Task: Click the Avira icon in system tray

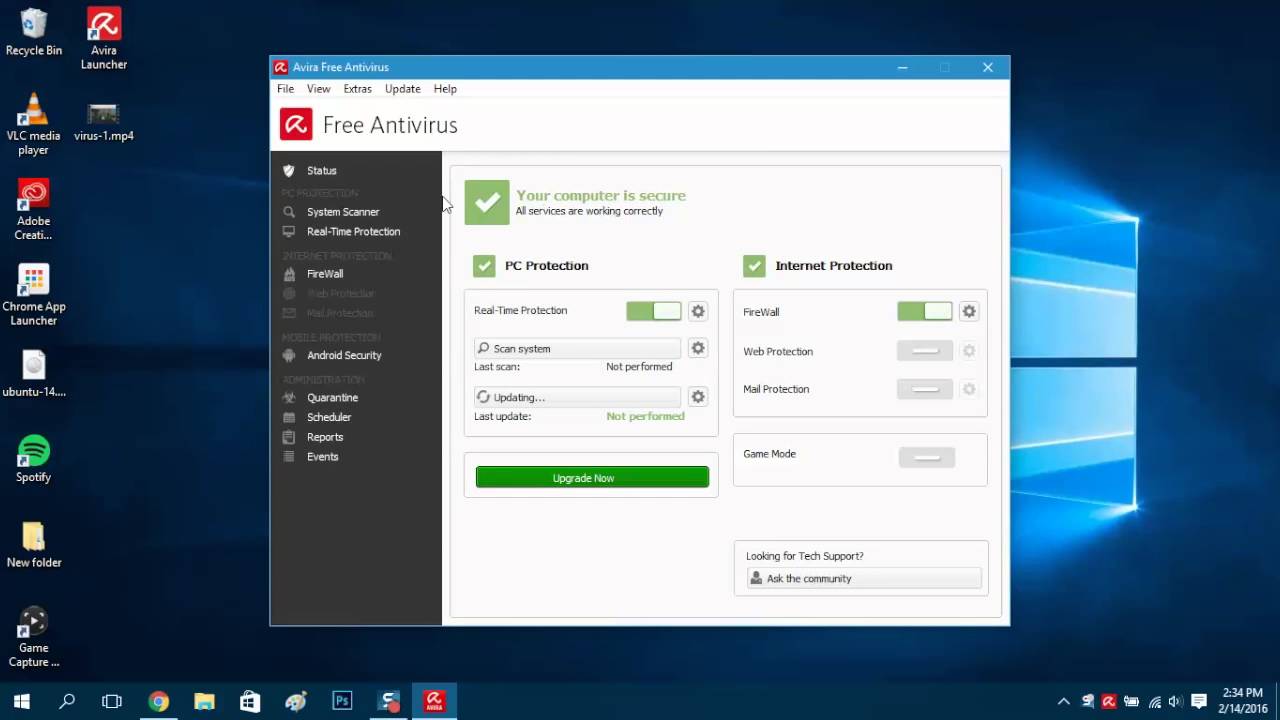Action: tap(1109, 701)
